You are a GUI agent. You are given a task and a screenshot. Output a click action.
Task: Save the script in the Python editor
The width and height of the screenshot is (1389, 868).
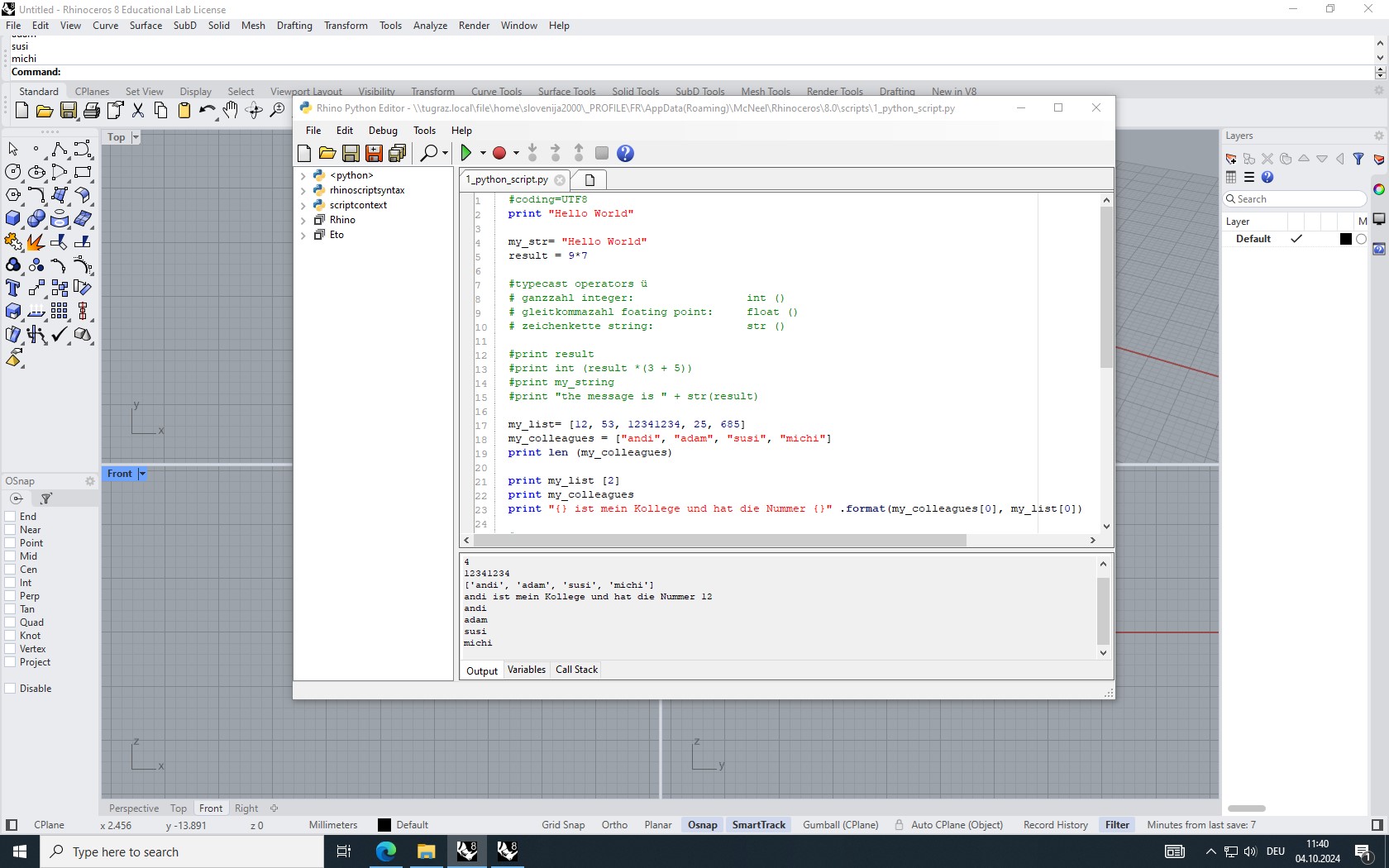351,153
